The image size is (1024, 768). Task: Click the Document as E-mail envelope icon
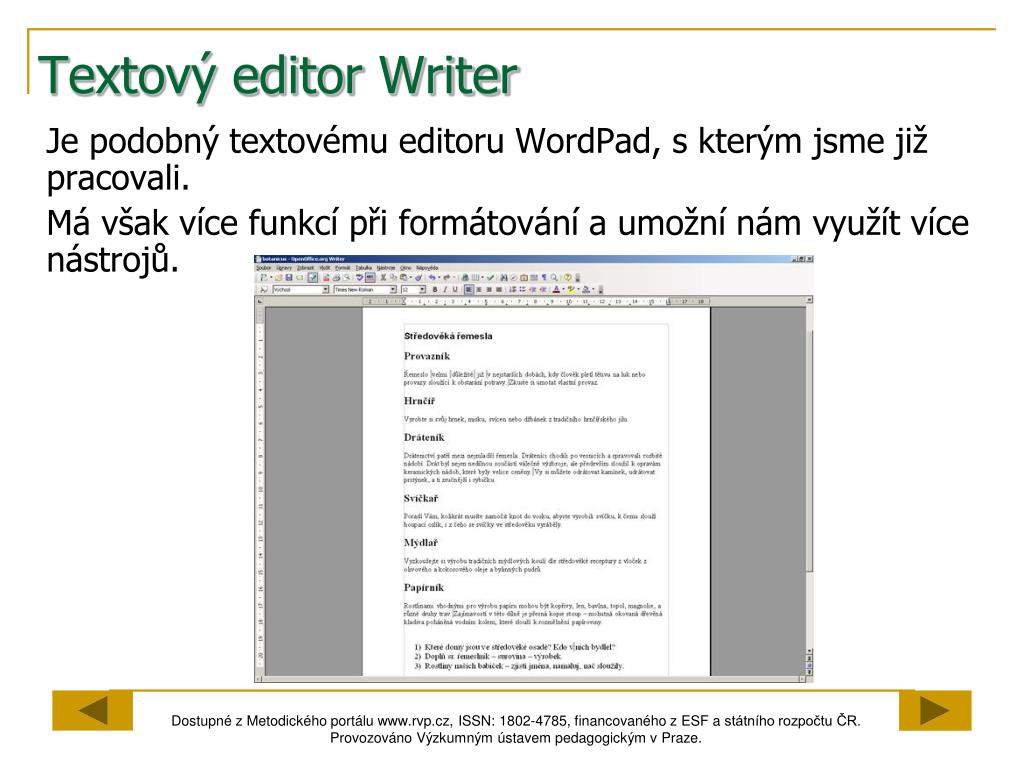coord(299,277)
